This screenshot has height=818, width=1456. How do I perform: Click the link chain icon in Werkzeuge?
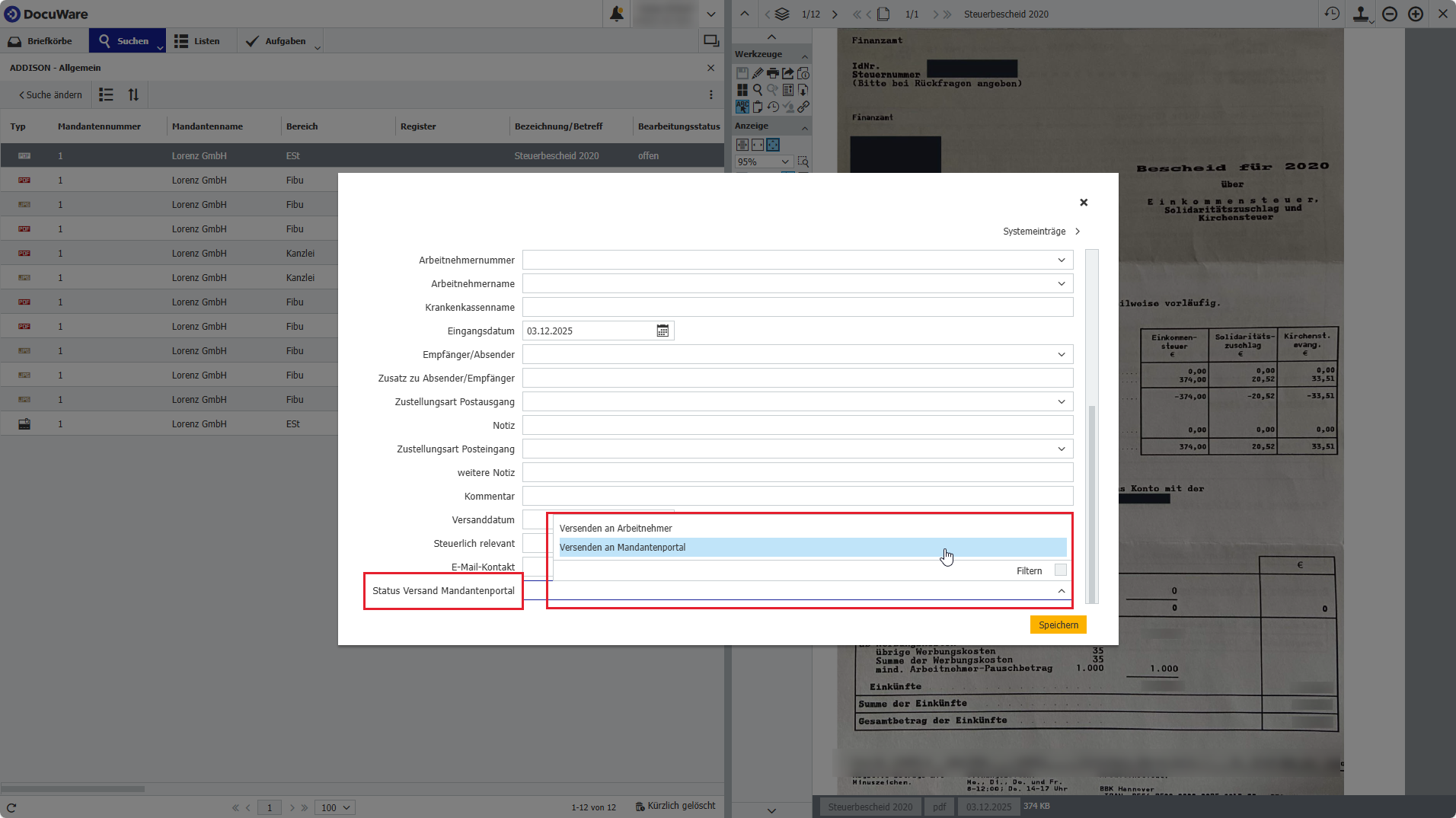(x=803, y=107)
